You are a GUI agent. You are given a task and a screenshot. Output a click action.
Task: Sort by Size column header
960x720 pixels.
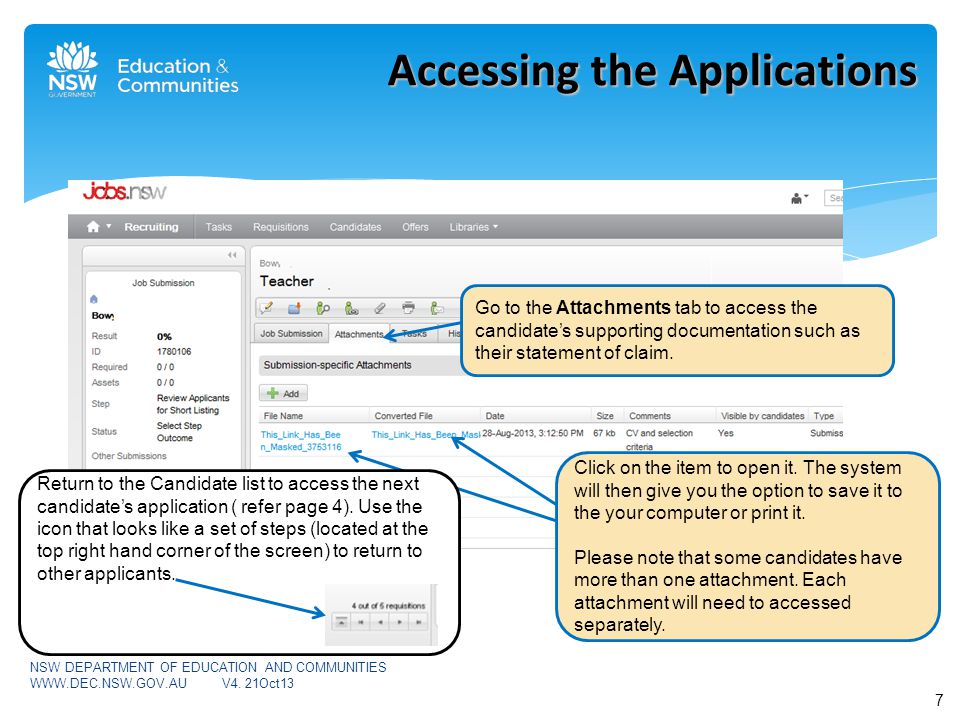tap(605, 416)
